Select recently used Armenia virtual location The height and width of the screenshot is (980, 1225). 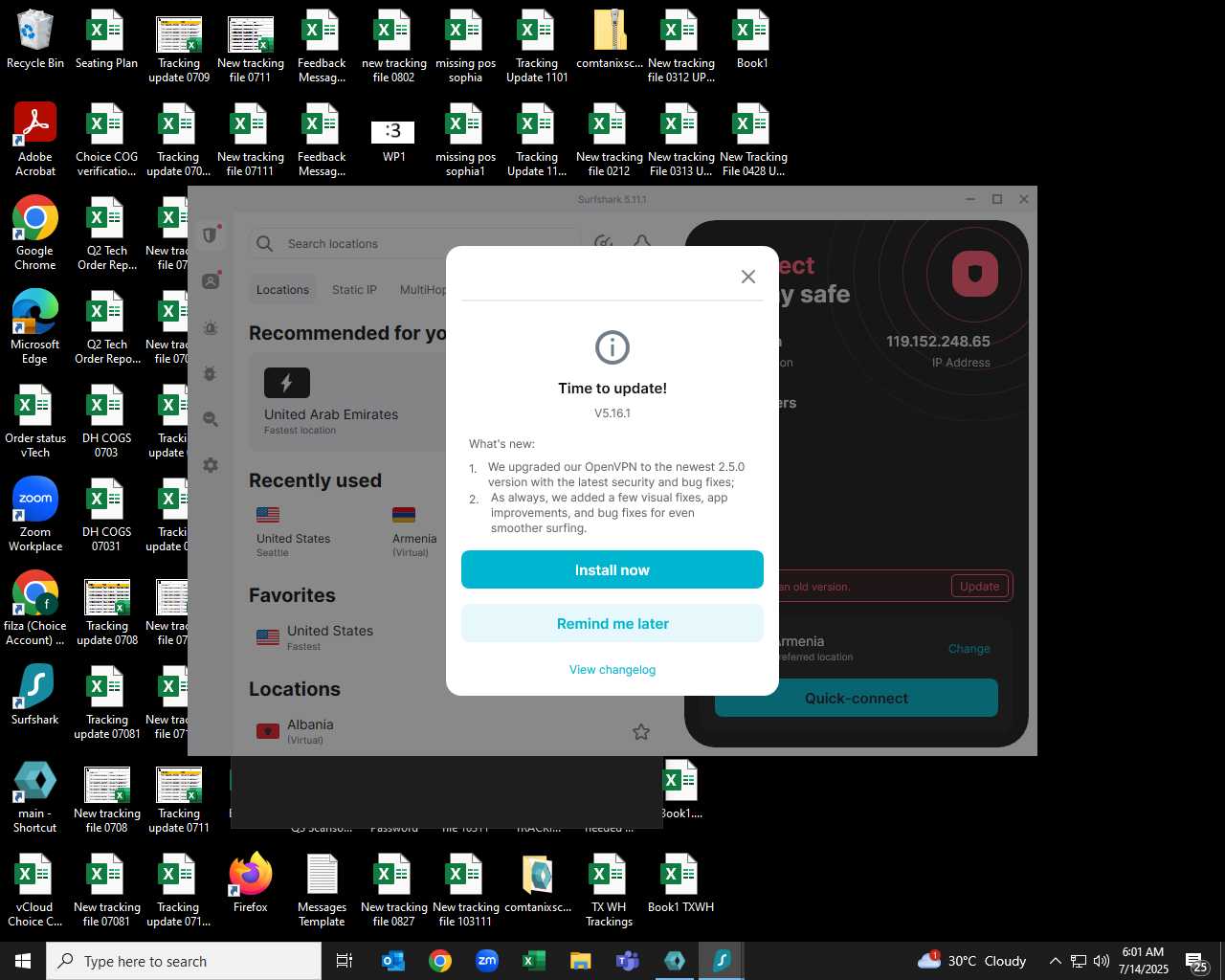click(414, 532)
